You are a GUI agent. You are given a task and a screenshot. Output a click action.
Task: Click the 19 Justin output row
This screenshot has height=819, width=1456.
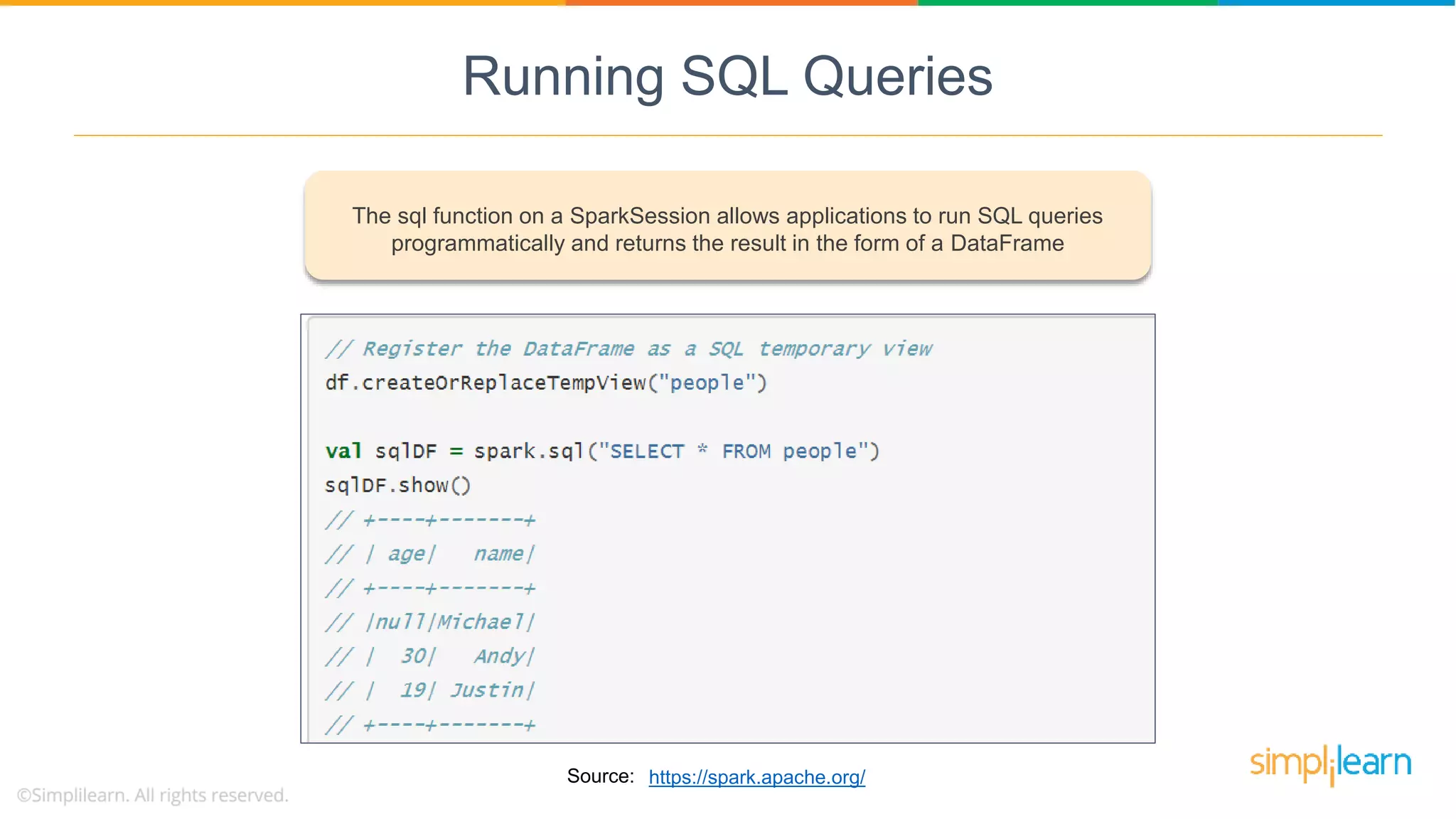tap(430, 690)
